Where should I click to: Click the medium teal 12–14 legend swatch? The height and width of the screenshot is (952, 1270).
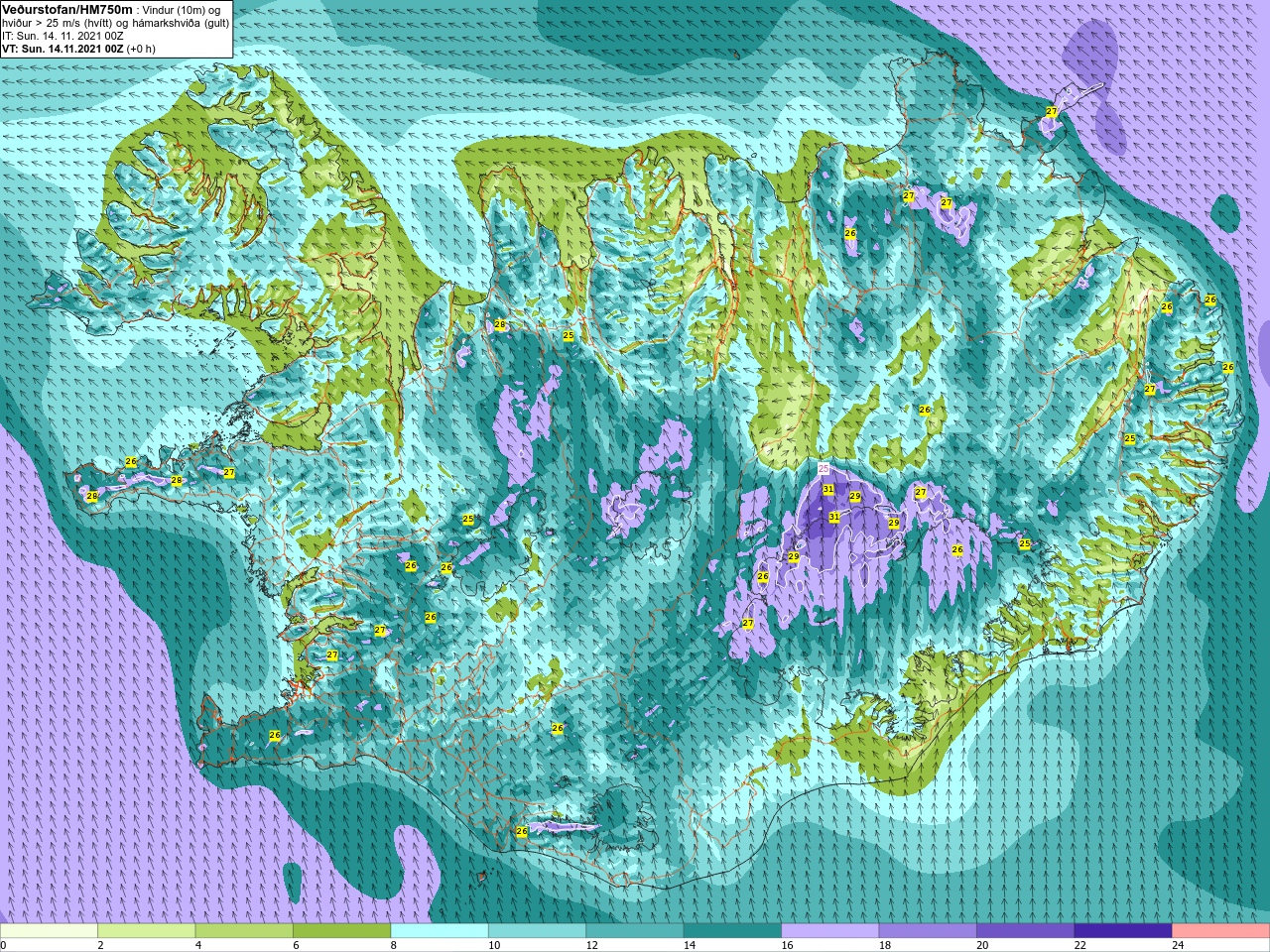click(x=635, y=931)
